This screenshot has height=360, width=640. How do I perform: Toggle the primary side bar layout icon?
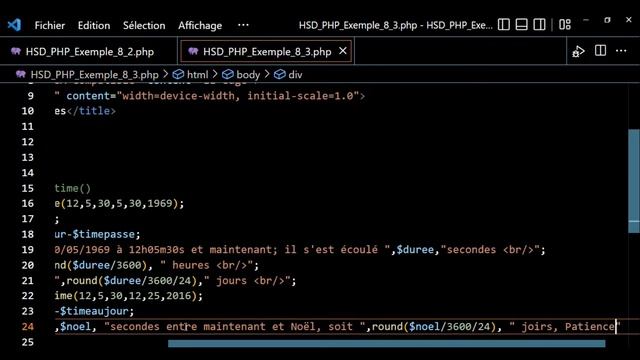point(504,24)
